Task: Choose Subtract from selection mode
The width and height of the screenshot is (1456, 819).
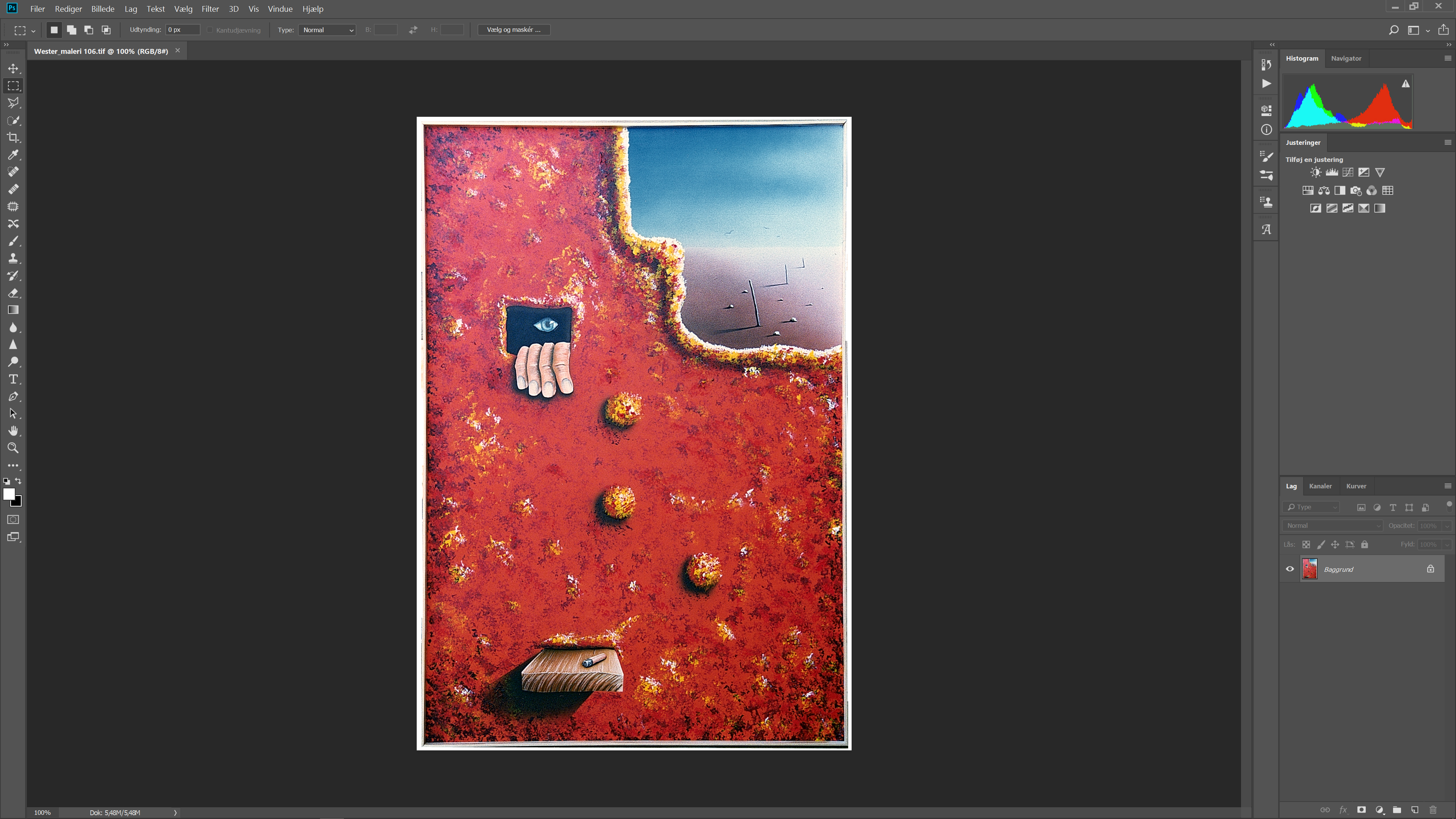Action: (x=89, y=30)
